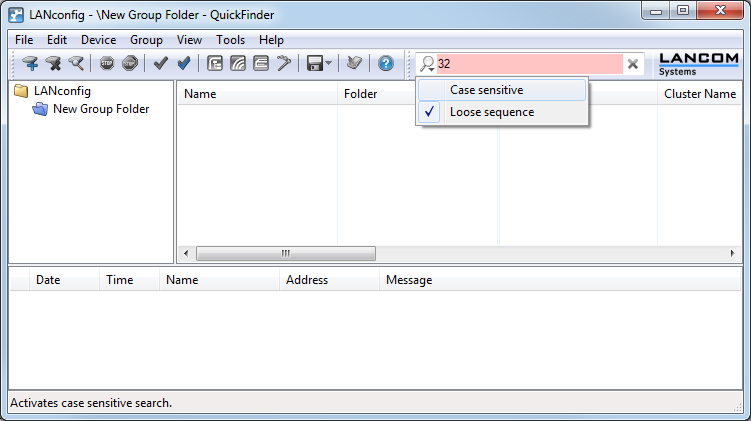Screen dimensions: 751x421
Task: Select the LANconfig root folder in tree
Action: [x=61, y=91]
